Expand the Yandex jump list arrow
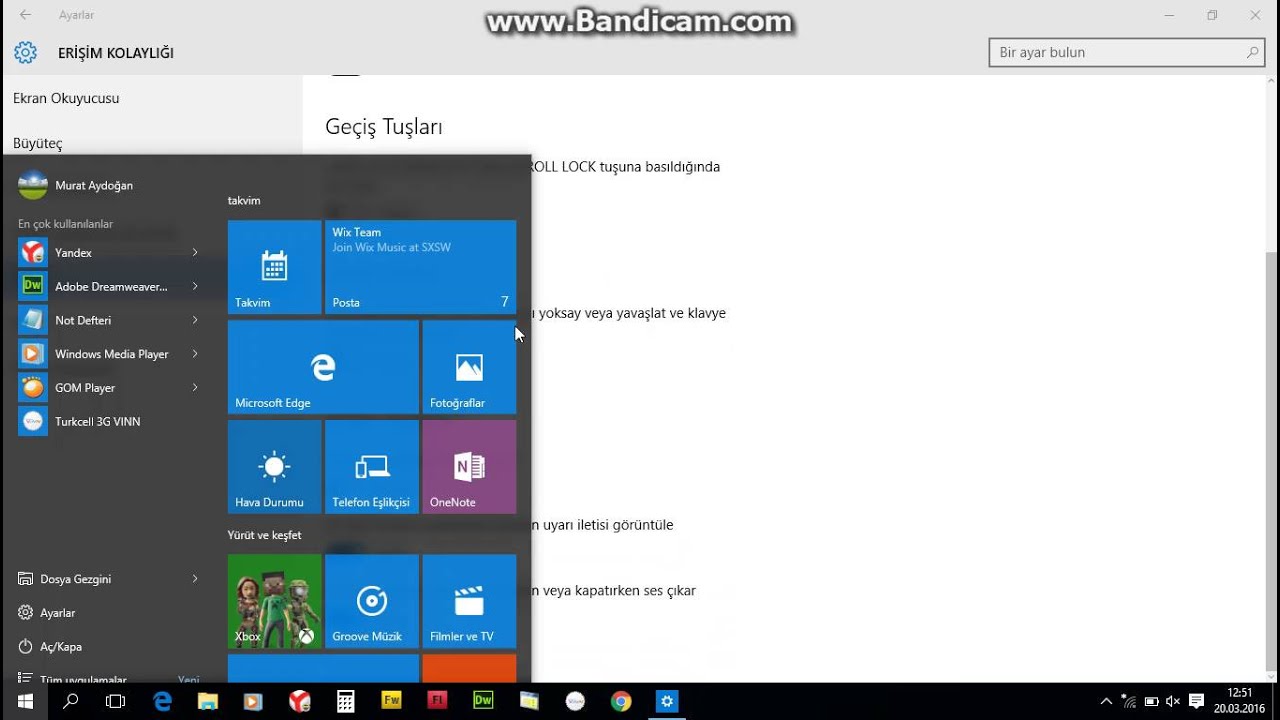 [195, 253]
